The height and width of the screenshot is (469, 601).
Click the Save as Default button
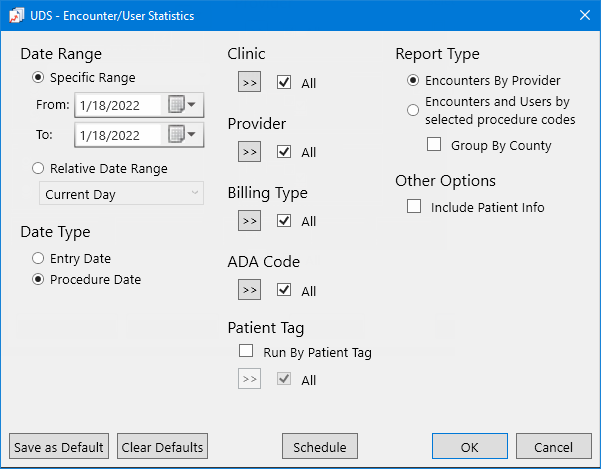tap(59, 446)
